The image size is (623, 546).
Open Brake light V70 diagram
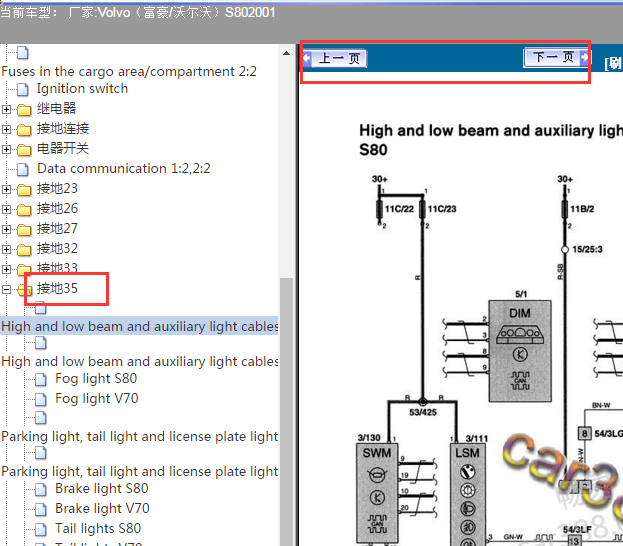coord(102,508)
